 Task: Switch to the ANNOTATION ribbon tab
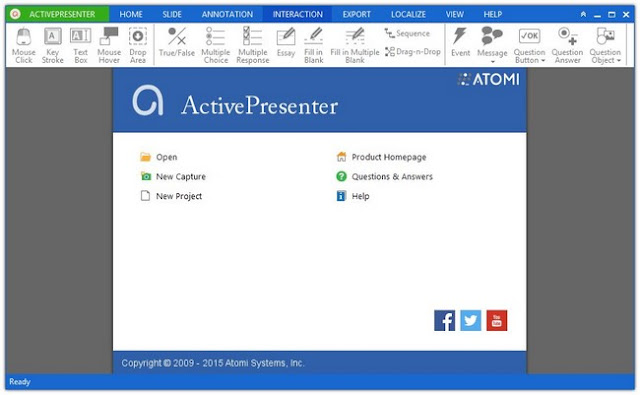tap(227, 14)
